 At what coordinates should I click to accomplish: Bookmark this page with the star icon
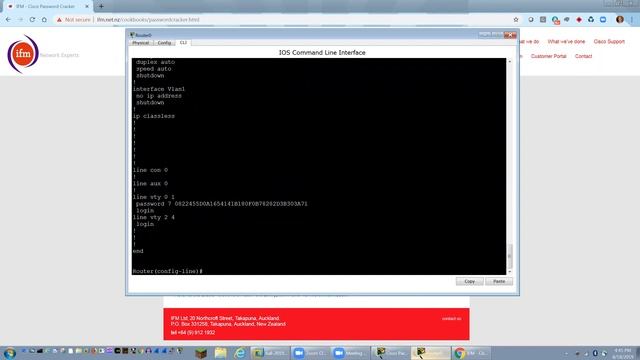[516, 20]
